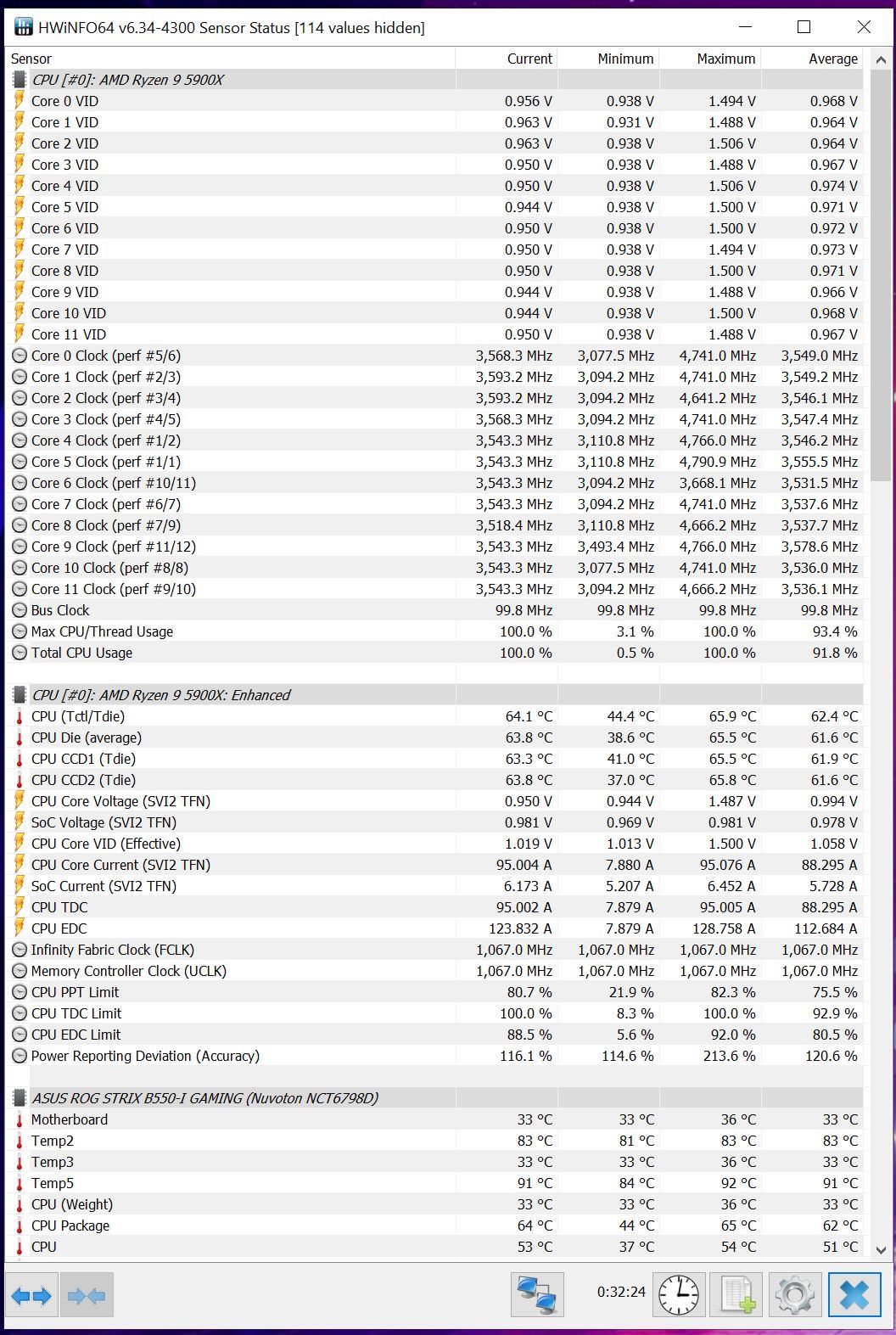896x1335 pixels.
Task: Select the ASUS ROG STRIX B550-I GAMING group header
Action: 204,1098
